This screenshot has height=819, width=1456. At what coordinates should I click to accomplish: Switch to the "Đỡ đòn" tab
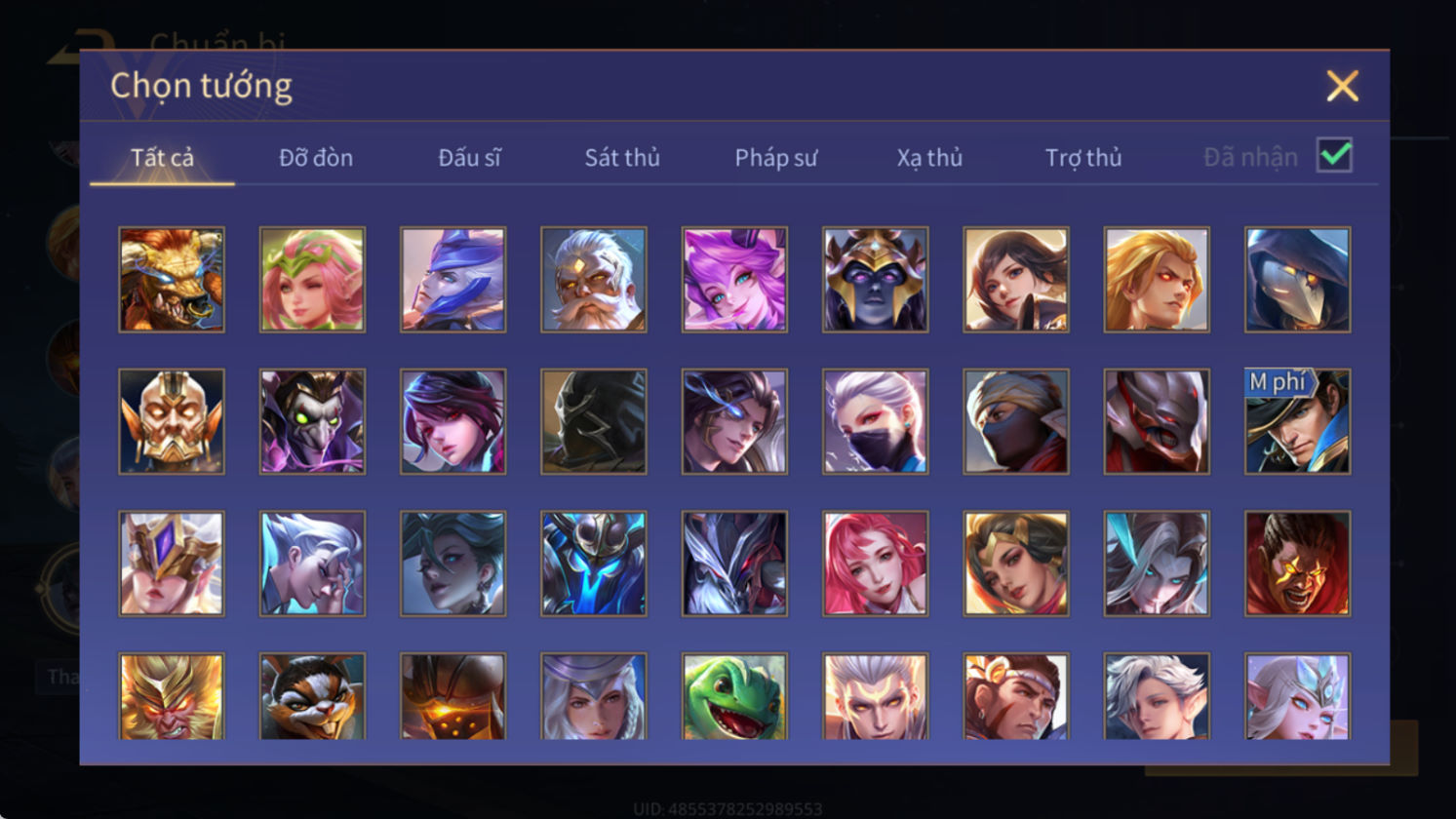[316, 157]
